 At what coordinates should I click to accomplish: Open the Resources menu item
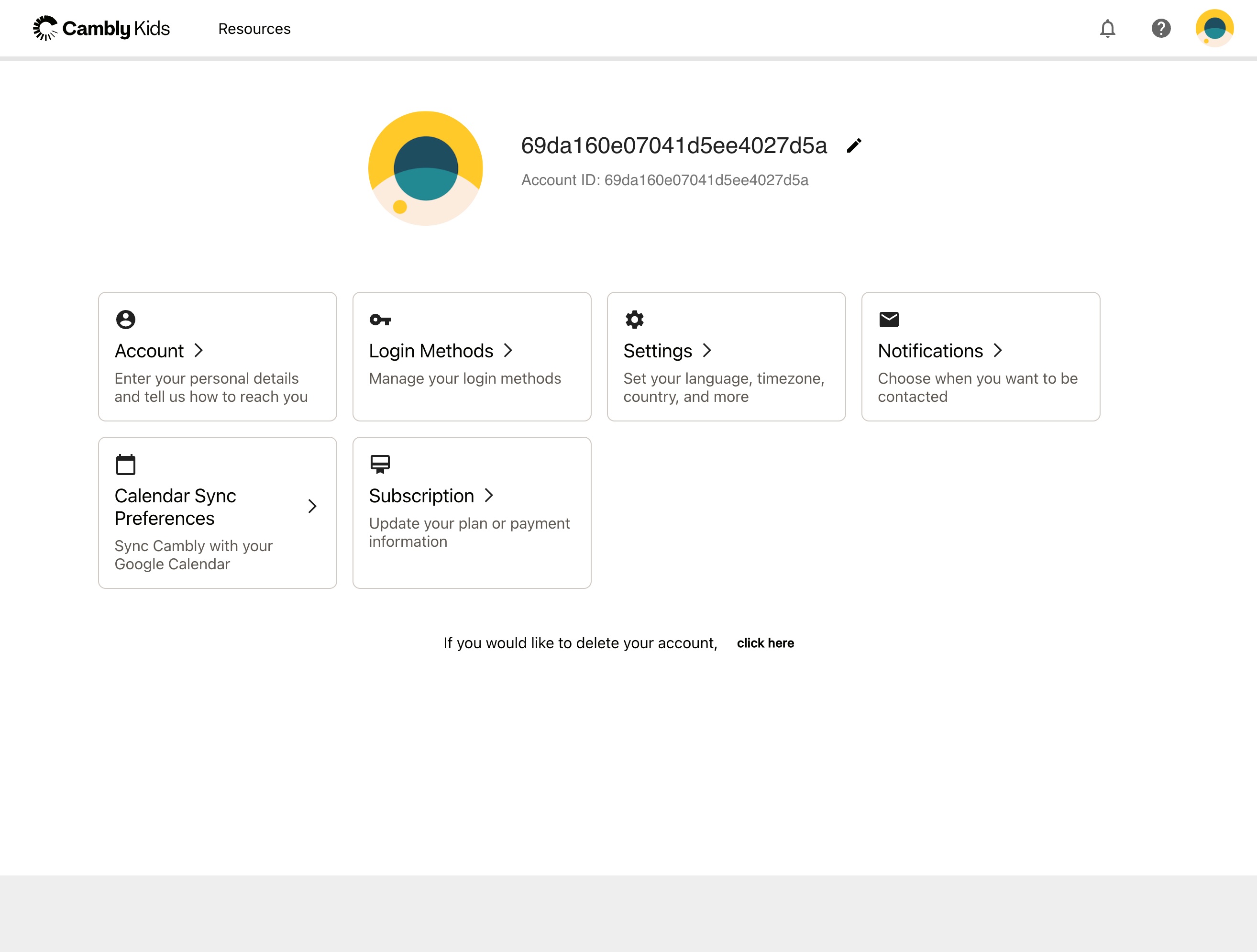[254, 29]
